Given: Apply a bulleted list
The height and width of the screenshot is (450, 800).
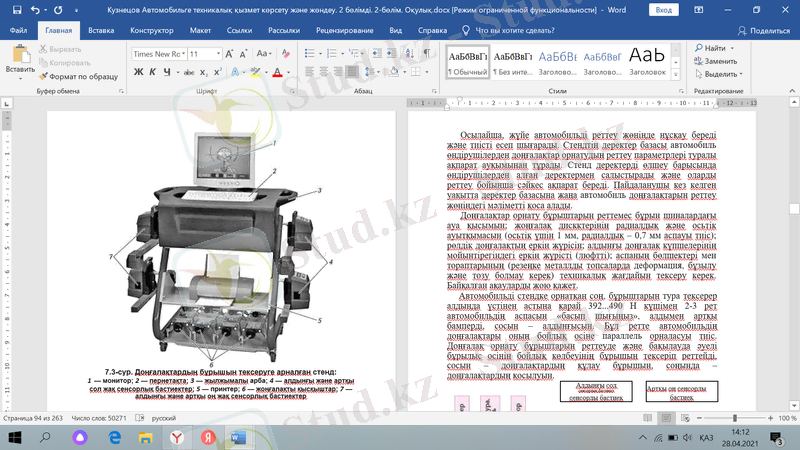Looking at the screenshot, I should click(x=309, y=53).
